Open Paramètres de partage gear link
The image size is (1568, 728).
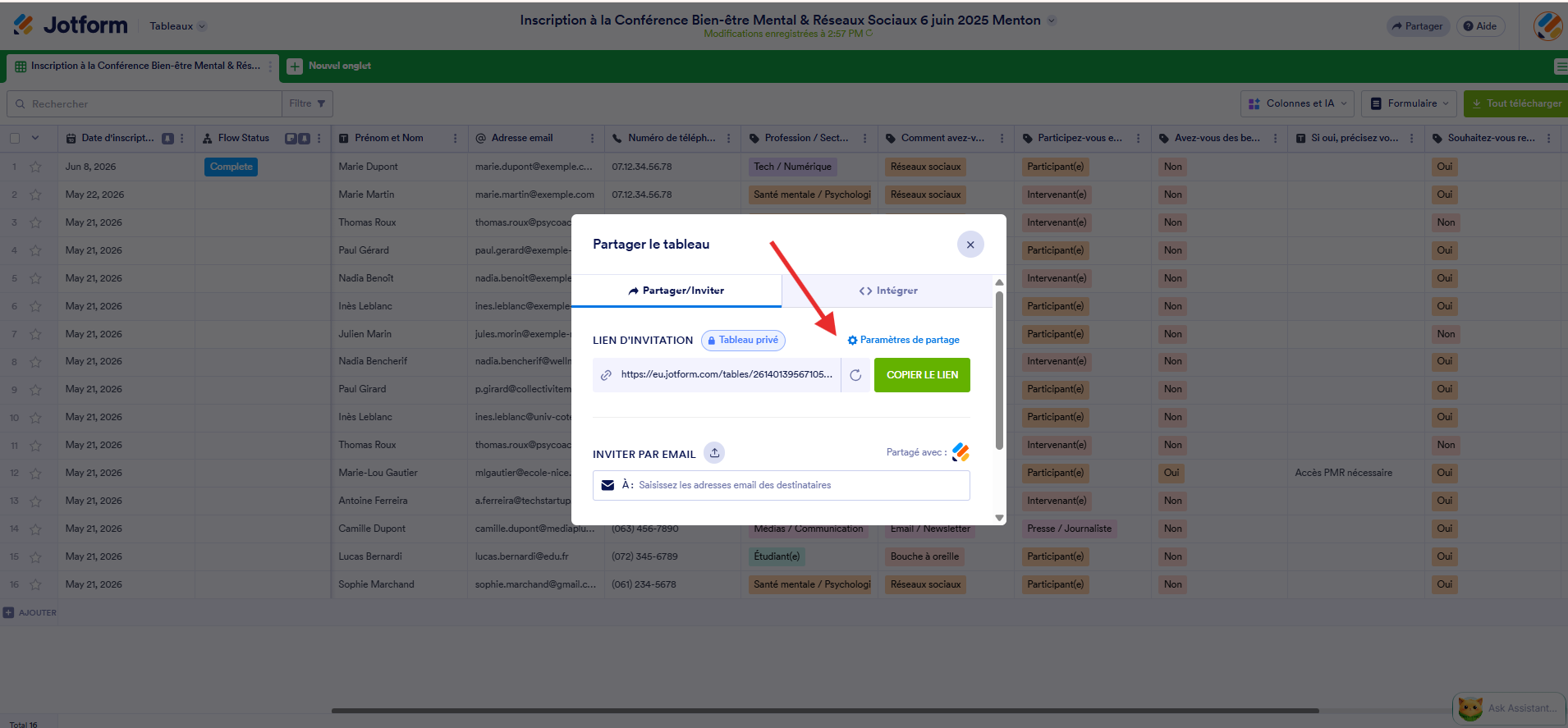(903, 340)
